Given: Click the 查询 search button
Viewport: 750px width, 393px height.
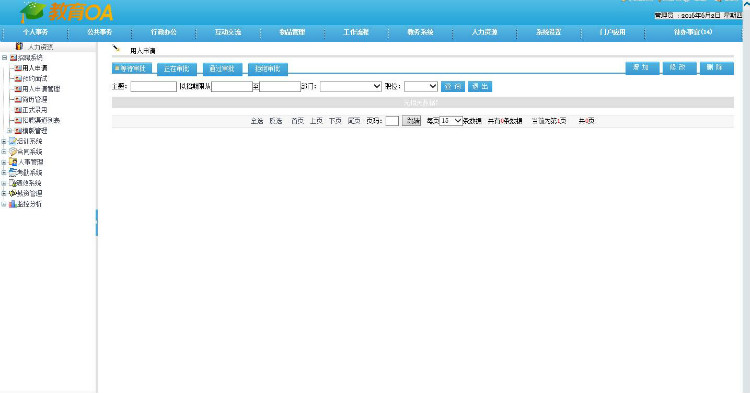Looking at the screenshot, I should [x=452, y=87].
